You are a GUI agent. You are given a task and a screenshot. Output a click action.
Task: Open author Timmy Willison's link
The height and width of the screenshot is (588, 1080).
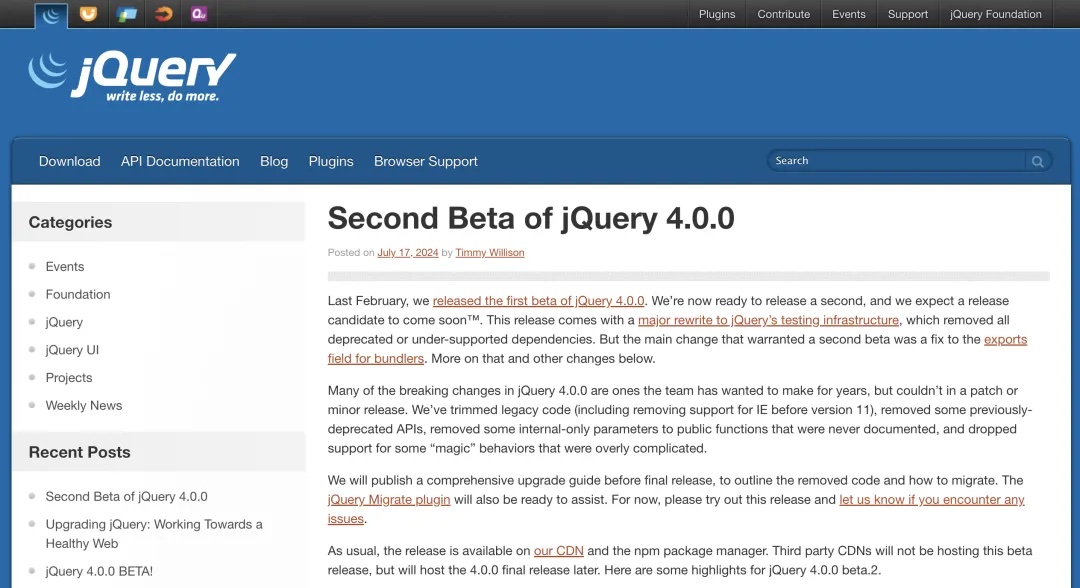pos(490,253)
